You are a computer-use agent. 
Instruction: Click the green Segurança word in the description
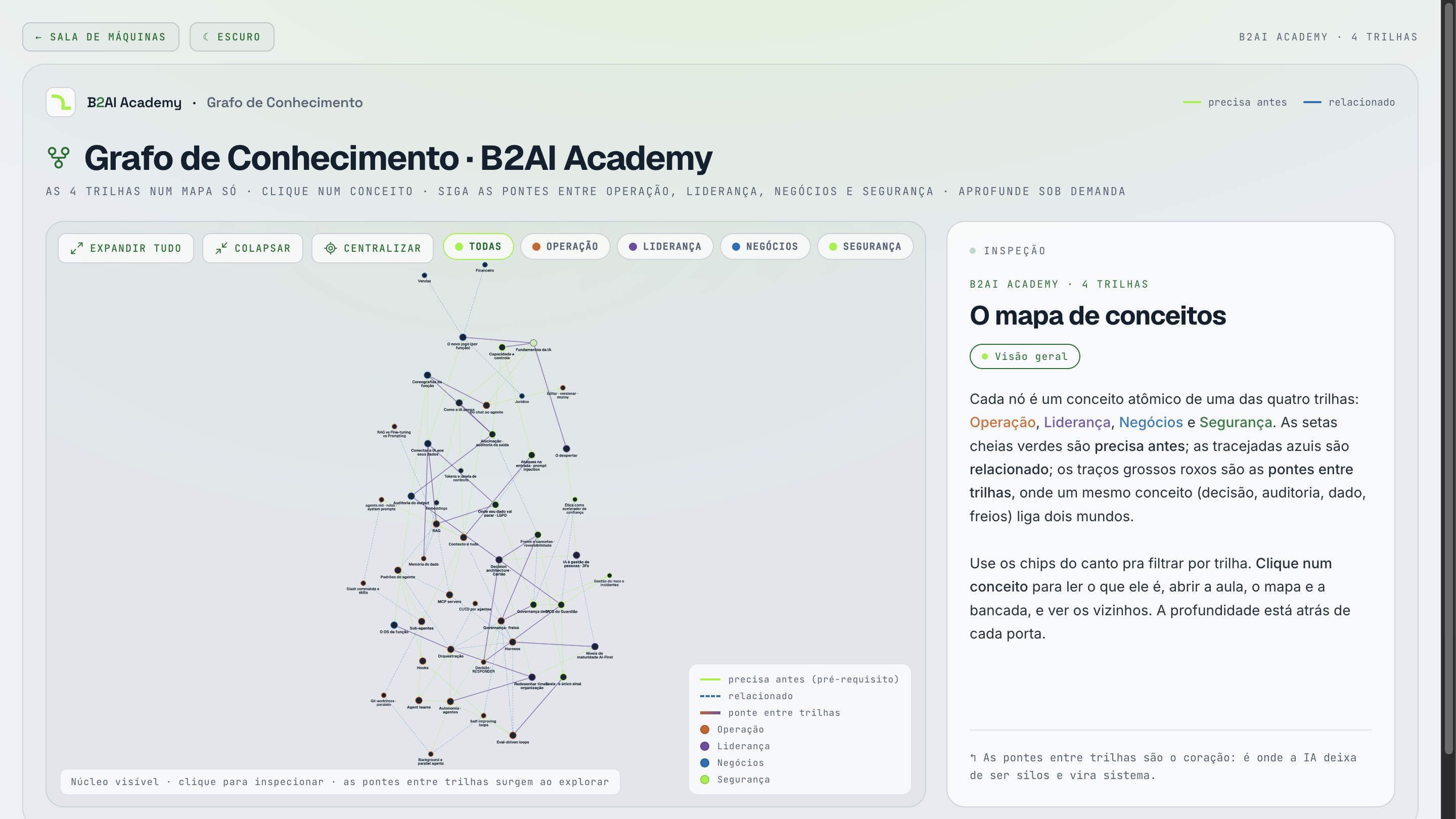[x=1236, y=422]
